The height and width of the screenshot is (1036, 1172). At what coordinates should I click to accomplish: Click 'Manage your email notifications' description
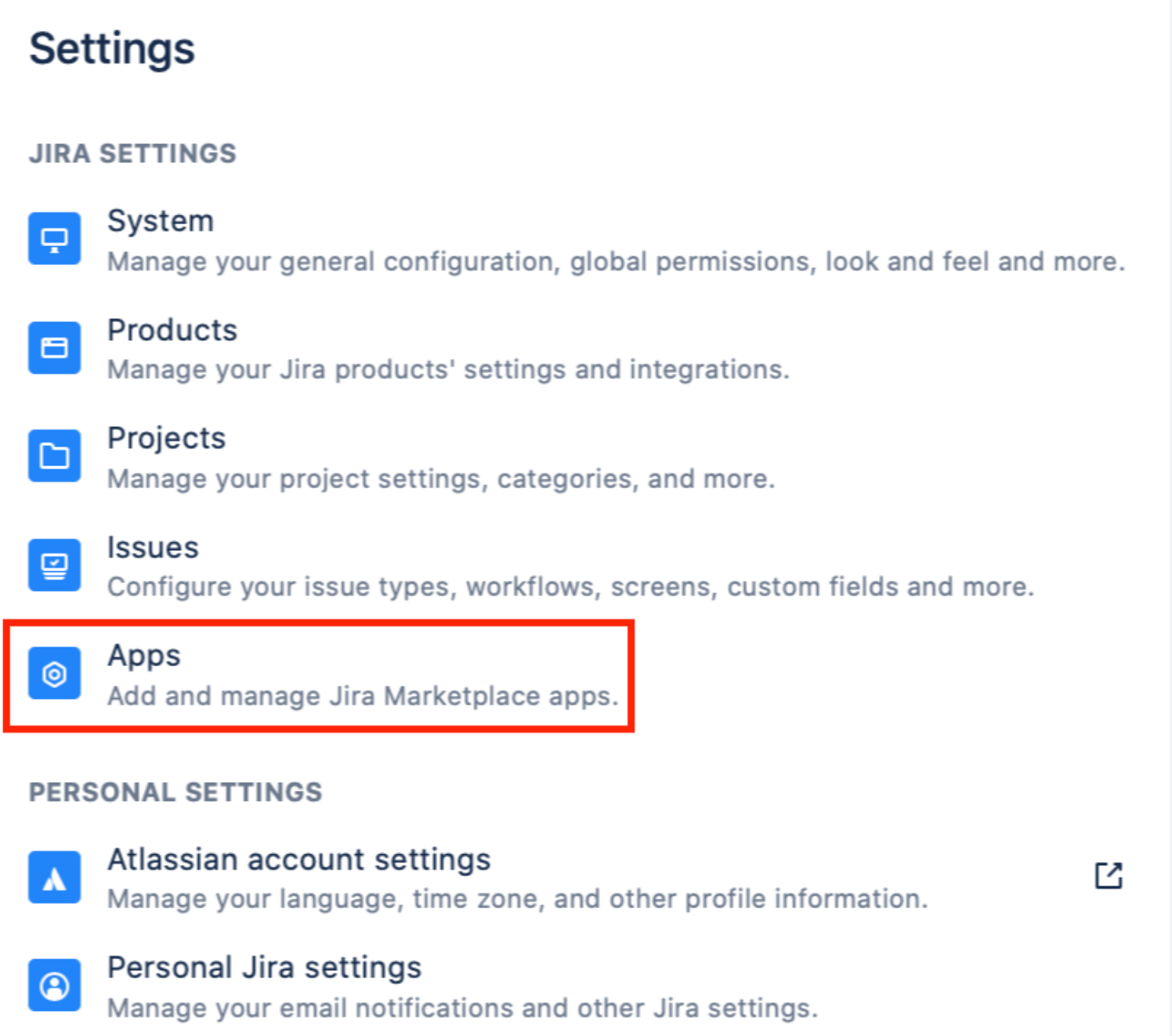462,1008
